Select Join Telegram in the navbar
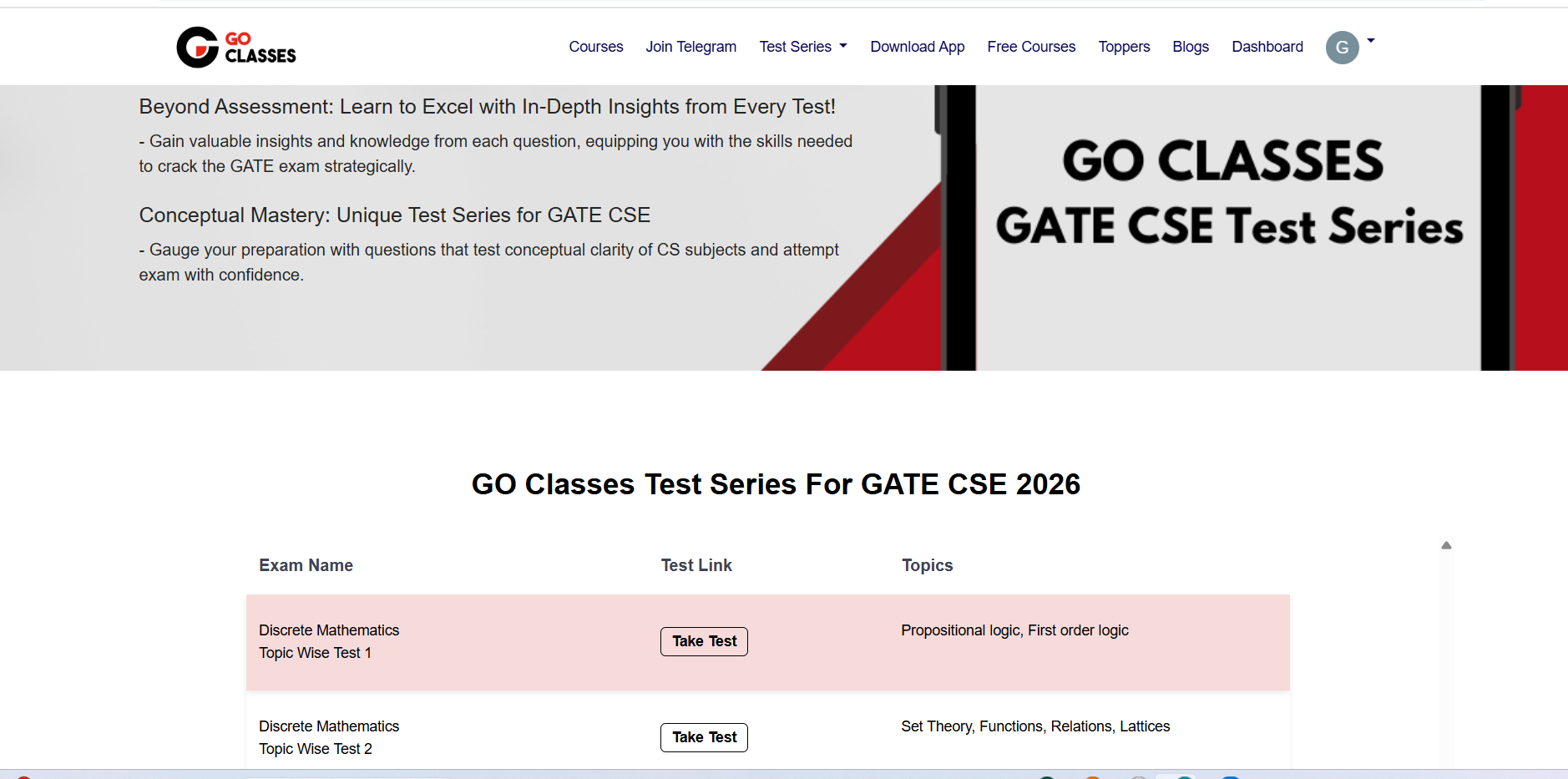The height and width of the screenshot is (779, 1568). (x=690, y=47)
